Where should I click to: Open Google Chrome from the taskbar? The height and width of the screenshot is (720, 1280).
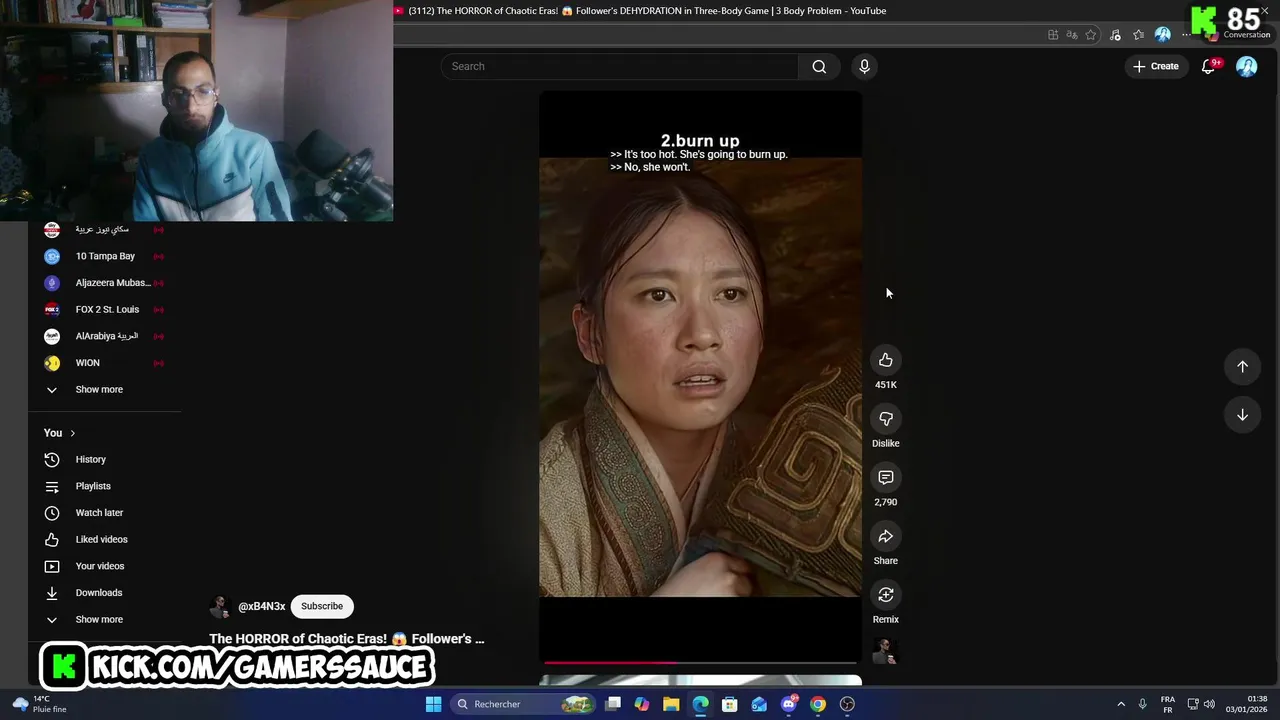coord(818,704)
